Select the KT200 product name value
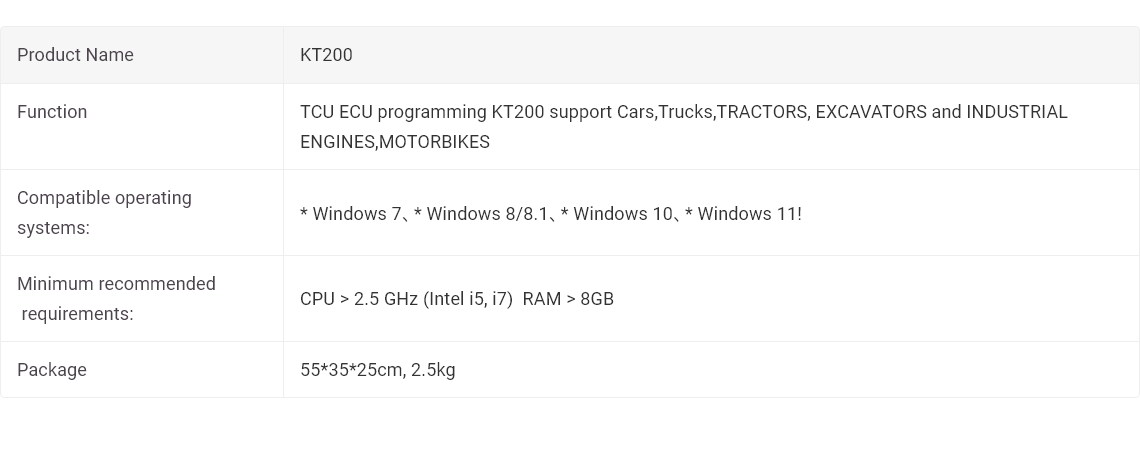1140x449 pixels. 326,55
